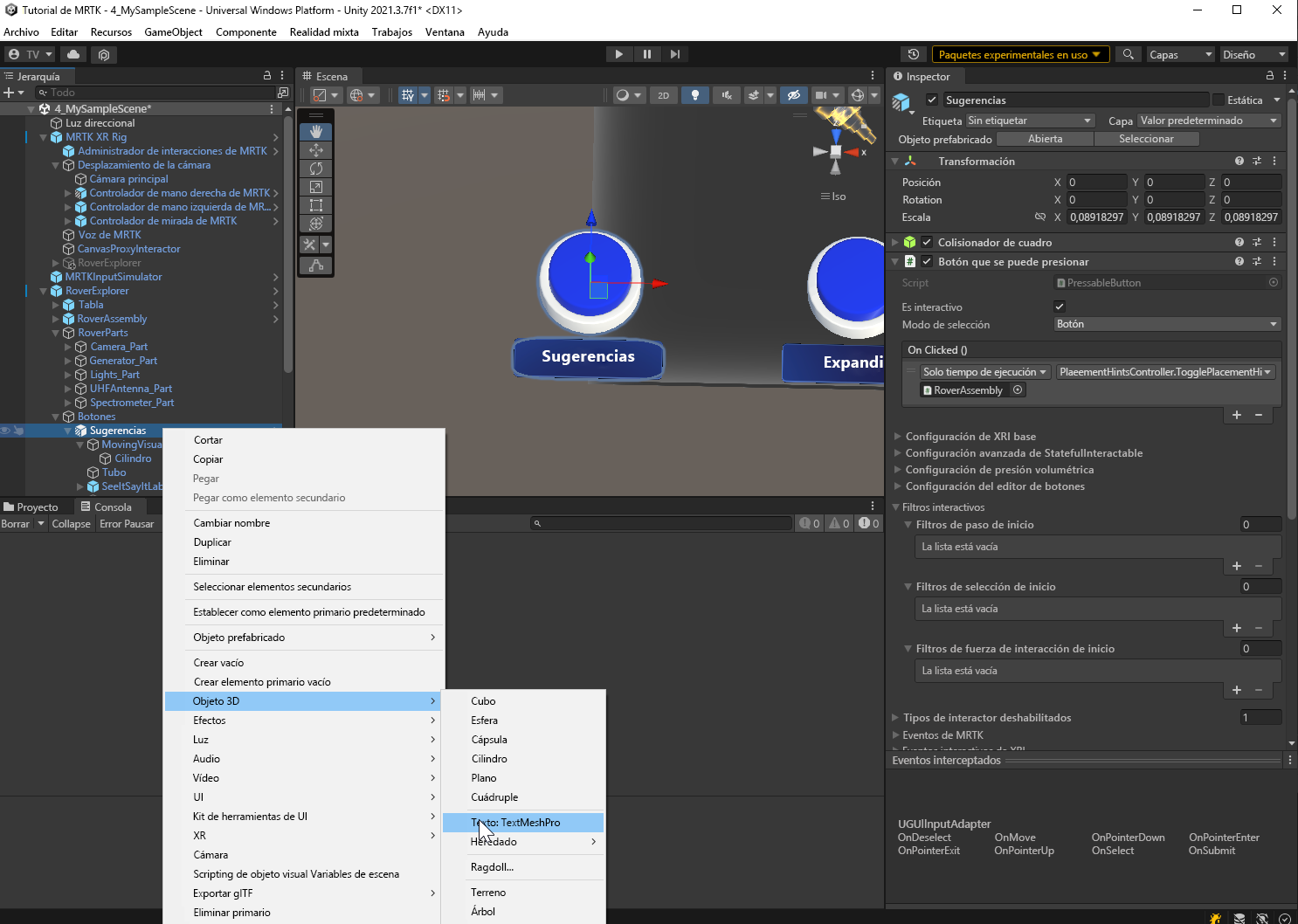The width and height of the screenshot is (1298, 924).
Task: Open the search icon in the top toolbar
Action: [1128, 54]
